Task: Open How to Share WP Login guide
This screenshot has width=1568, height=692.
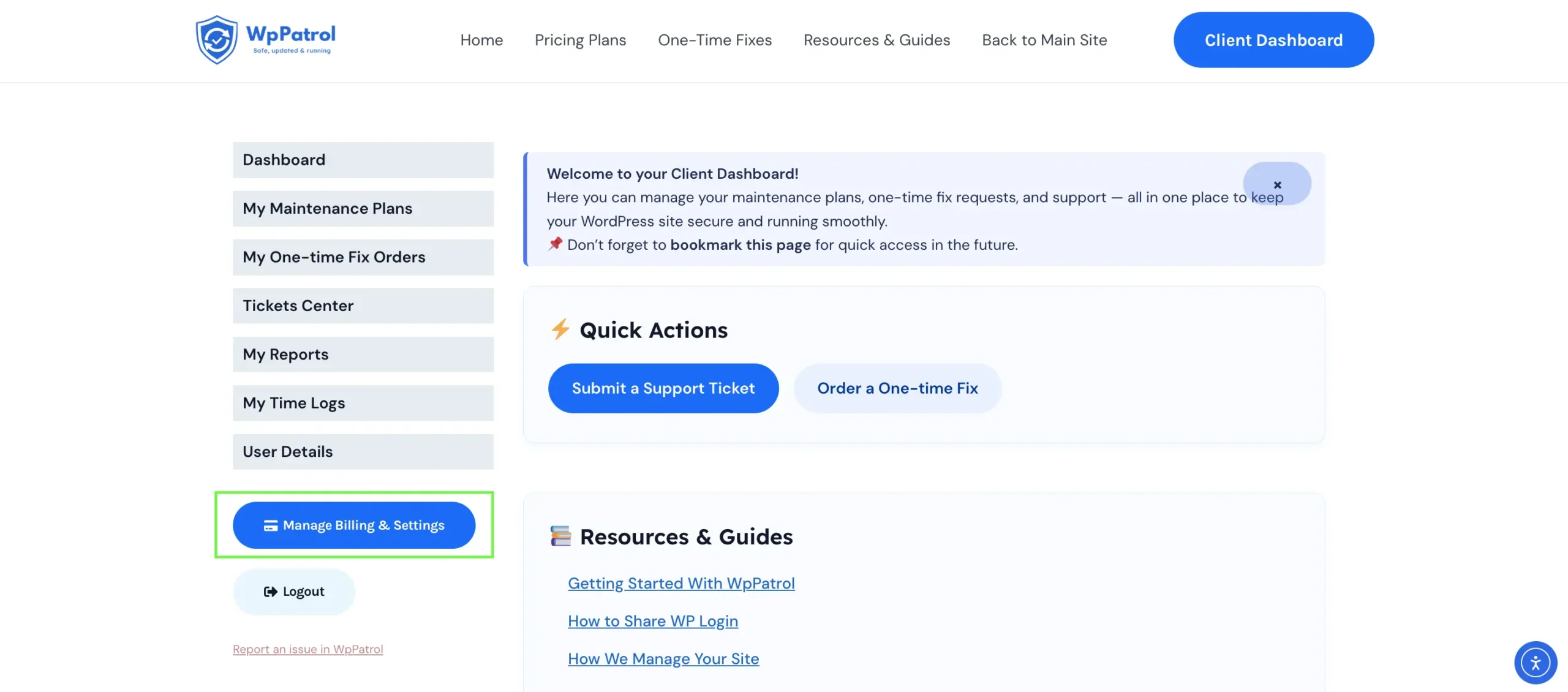Action: 653,622
